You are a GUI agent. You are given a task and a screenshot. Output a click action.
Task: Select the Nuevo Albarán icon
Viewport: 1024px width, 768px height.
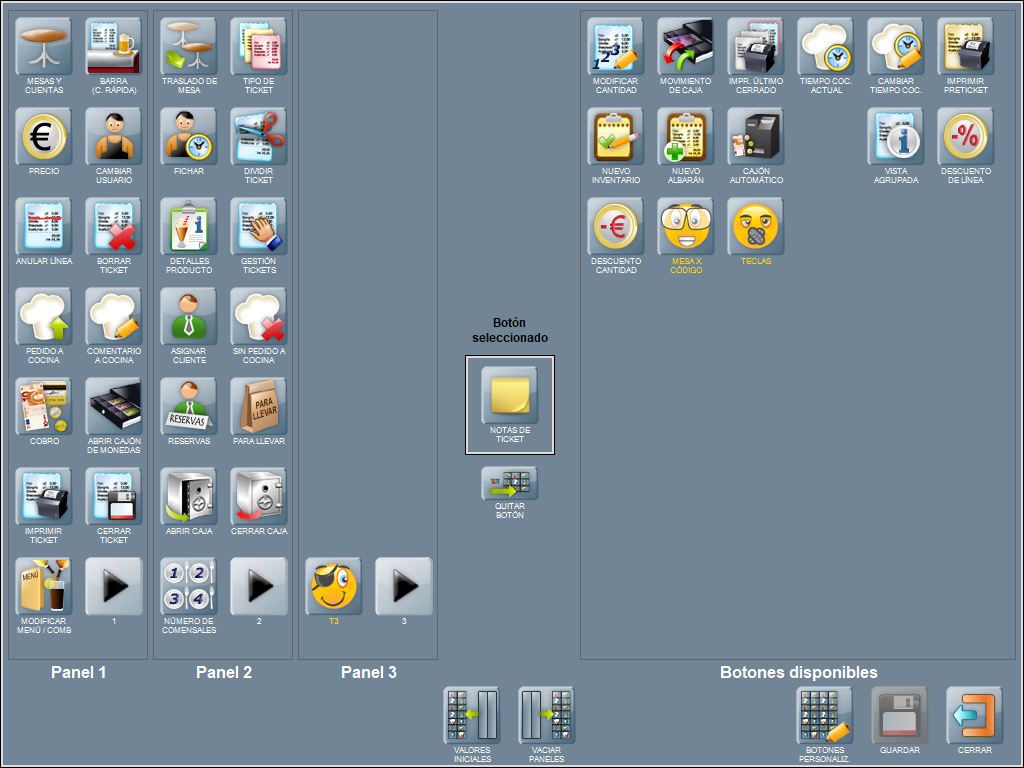[685, 136]
